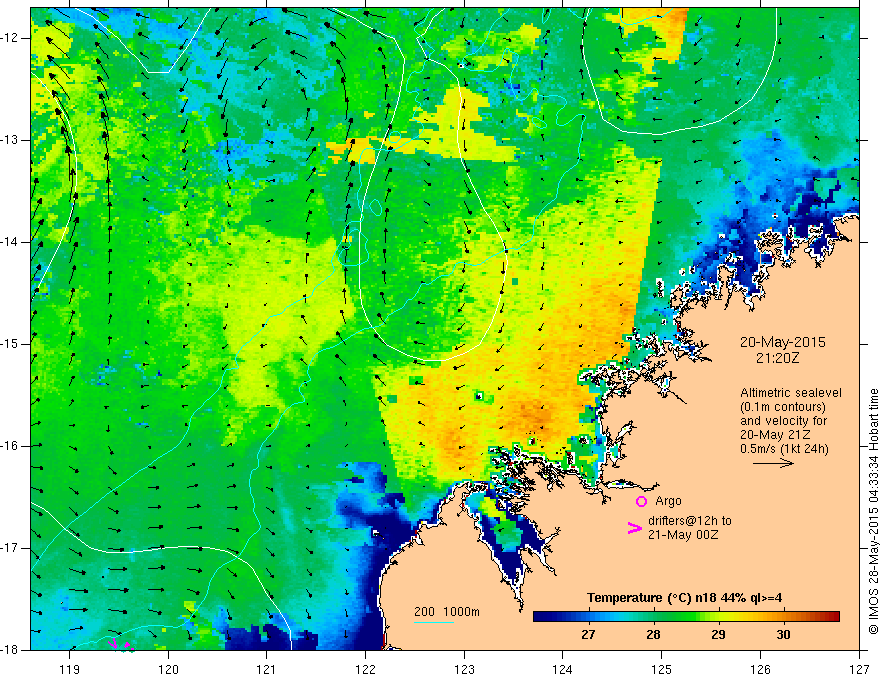This screenshot has height=680, width=880.
Task: Click the '28' color bar tick label
Action: click(653, 635)
